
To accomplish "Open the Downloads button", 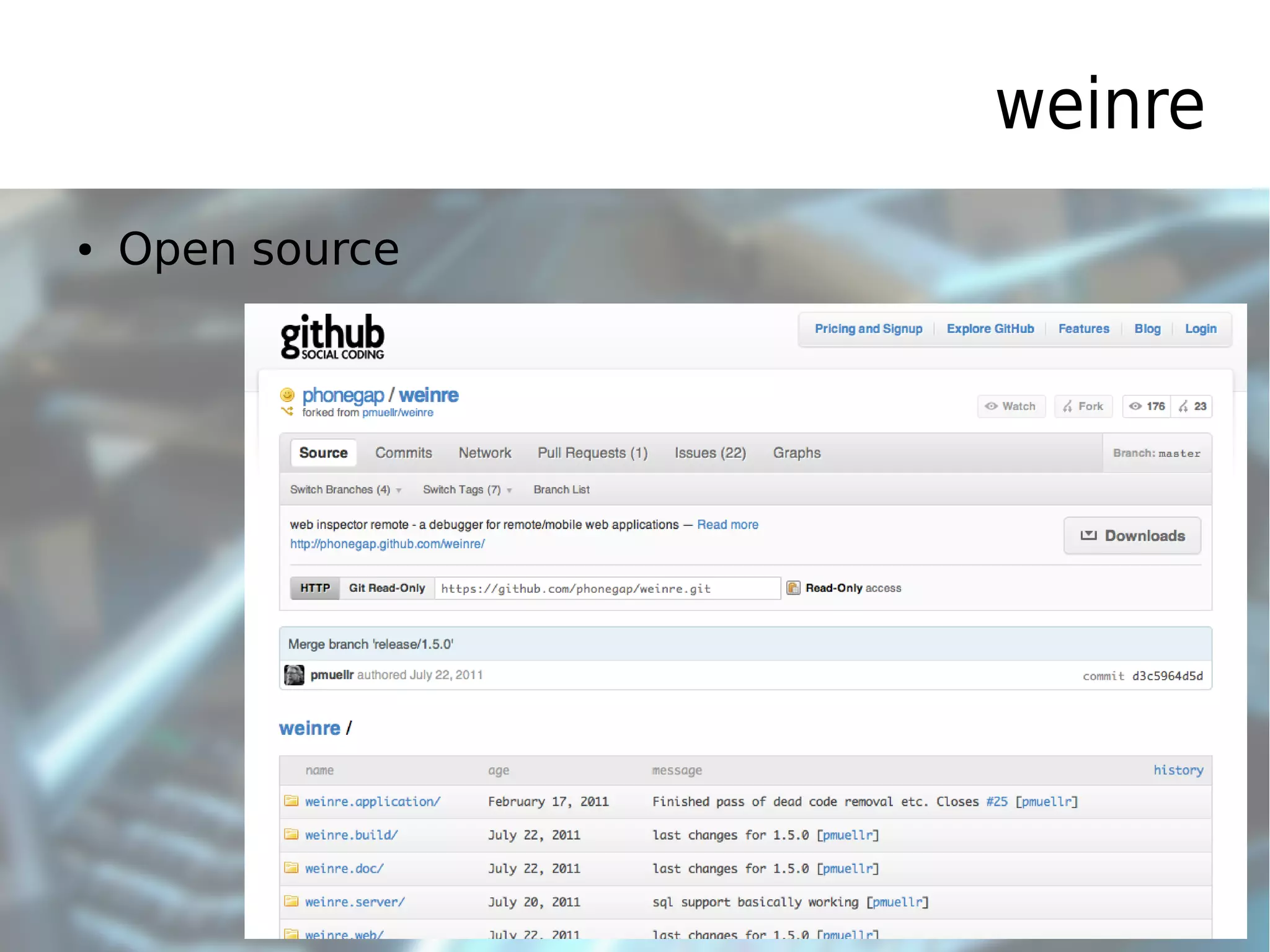I will [1132, 535].
